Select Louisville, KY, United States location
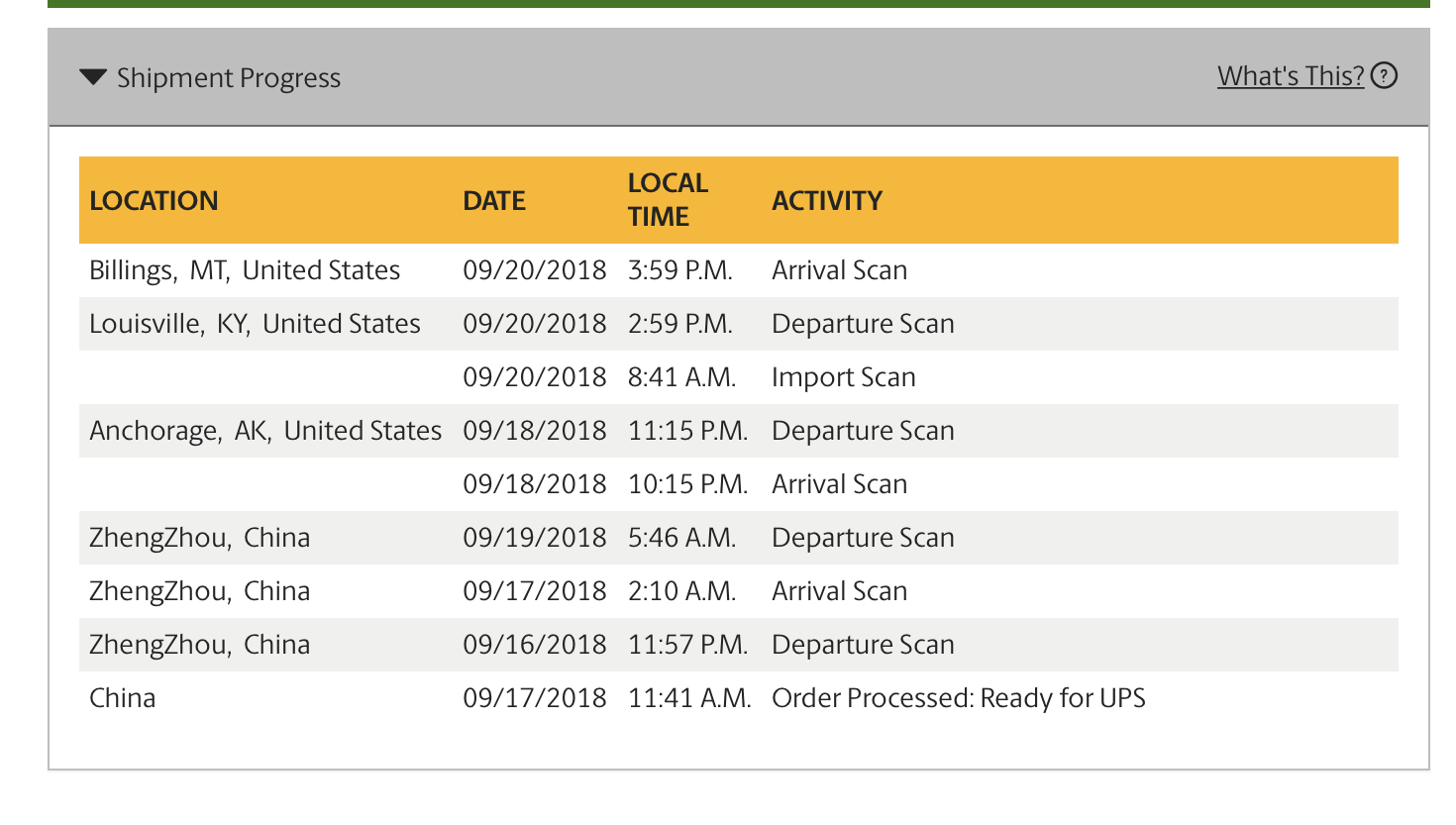 point(255,324)
